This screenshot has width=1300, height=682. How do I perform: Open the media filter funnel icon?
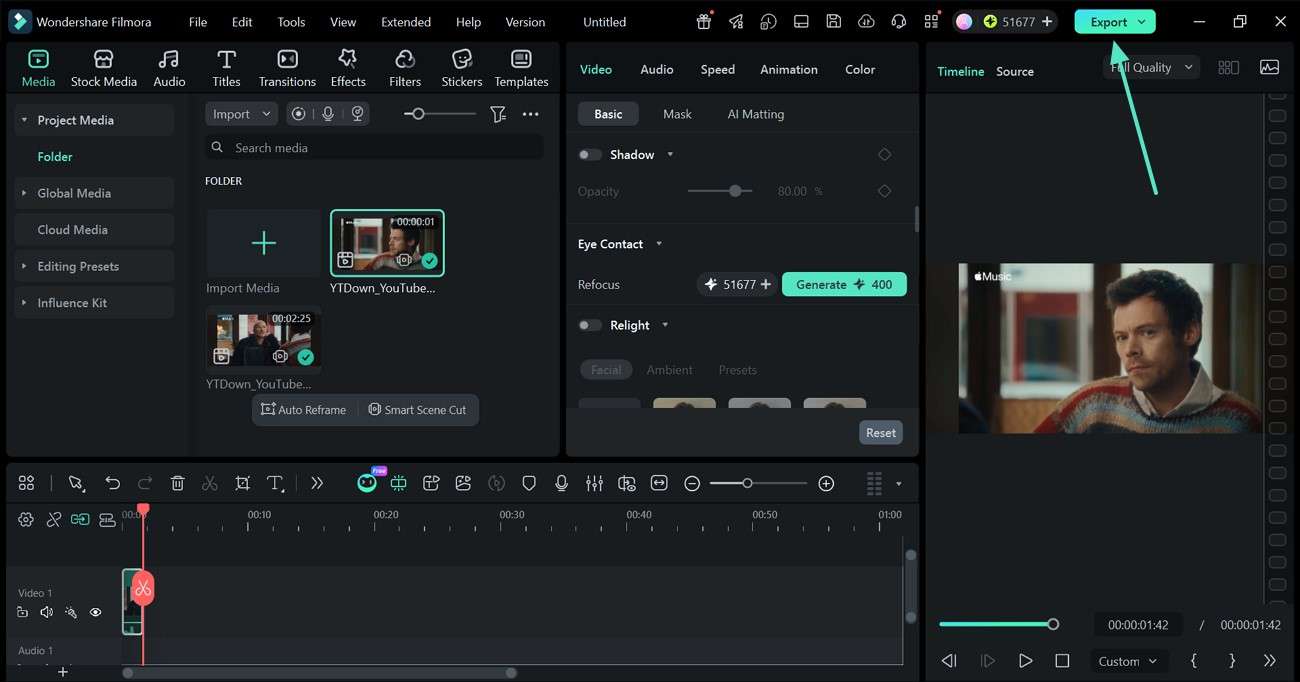(x=498, y=114)
